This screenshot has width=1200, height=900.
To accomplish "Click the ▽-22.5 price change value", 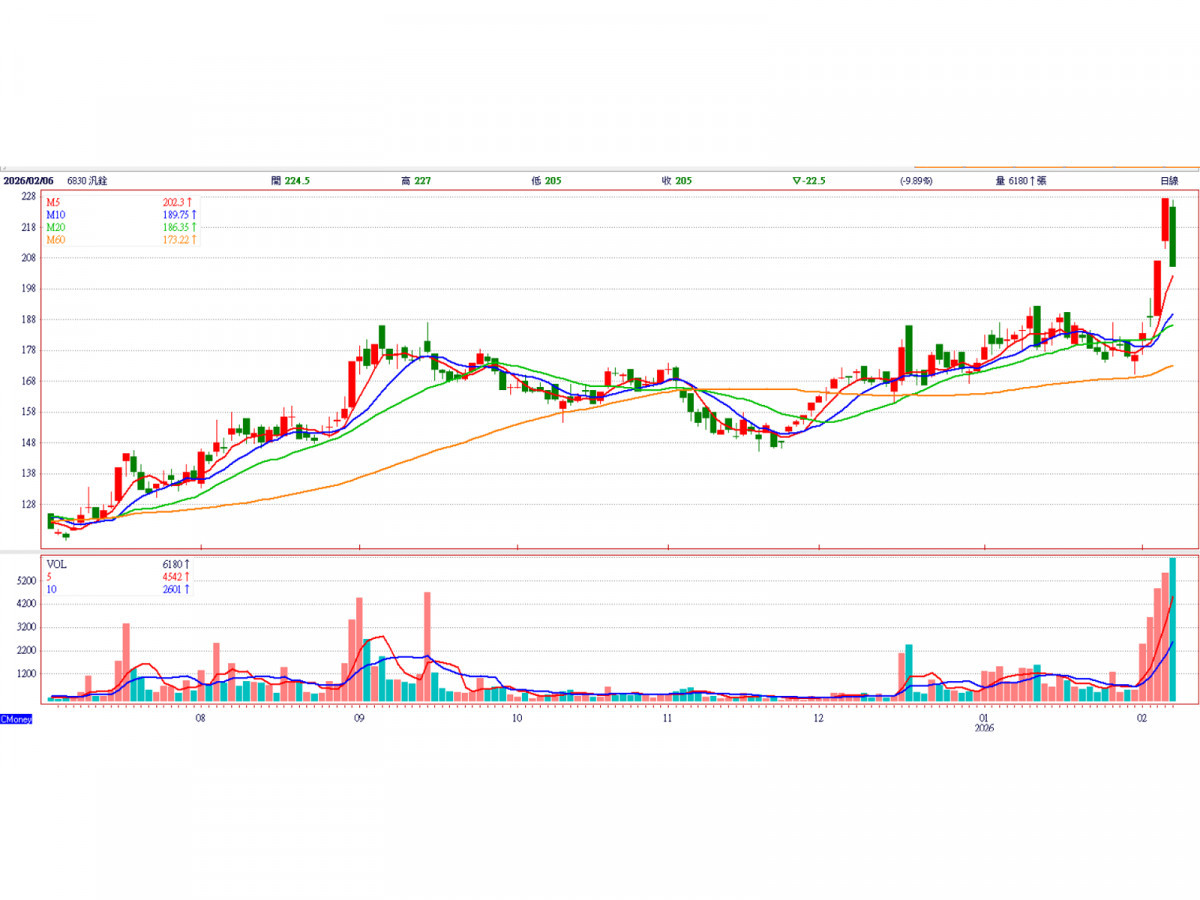I will pos(808,181).
